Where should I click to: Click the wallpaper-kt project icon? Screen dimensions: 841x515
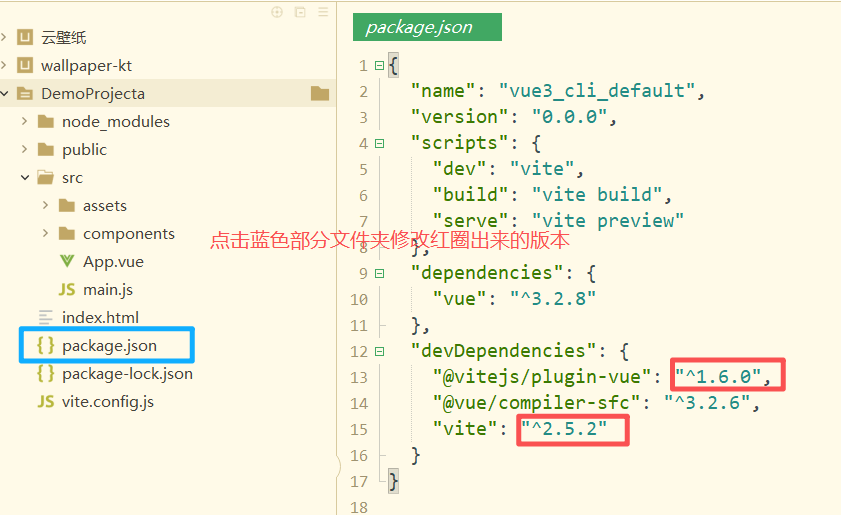pyautogui.click(x=25, y=65)
